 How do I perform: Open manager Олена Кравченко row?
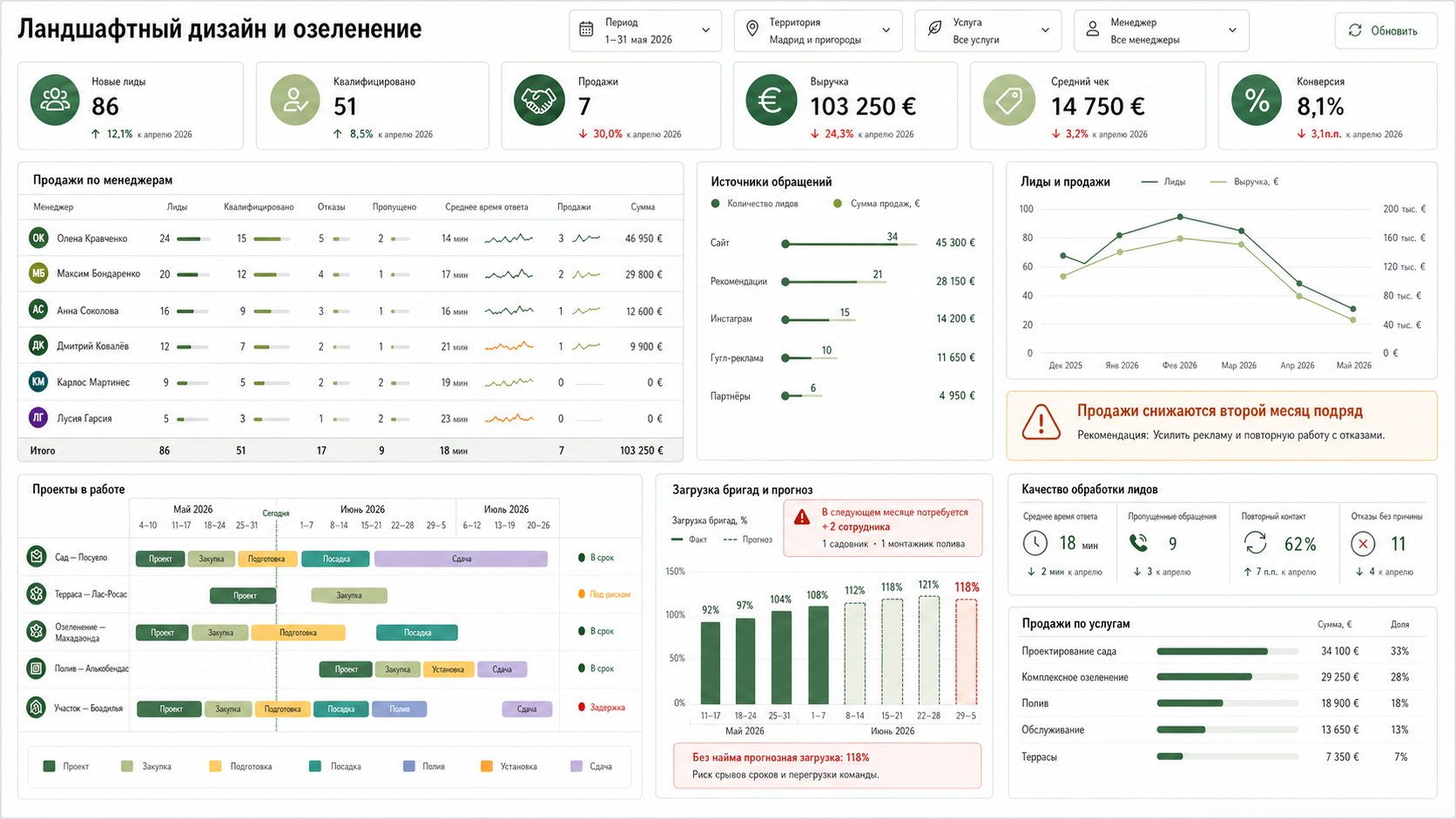[x=350, y=238]
